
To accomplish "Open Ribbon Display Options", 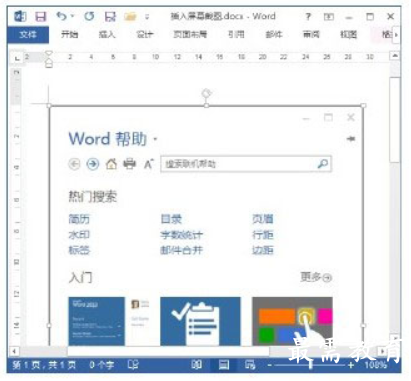I will pos(329,16).
